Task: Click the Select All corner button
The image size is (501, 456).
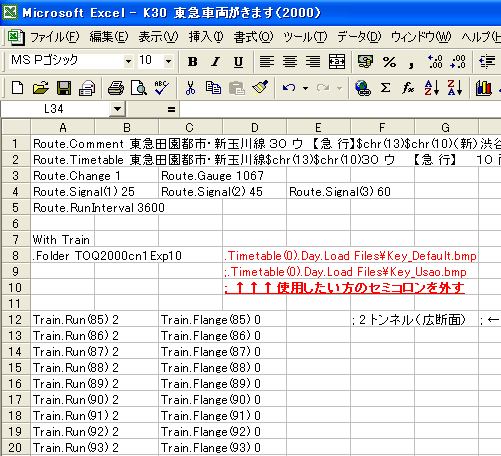Action: [x=16, y=127]
